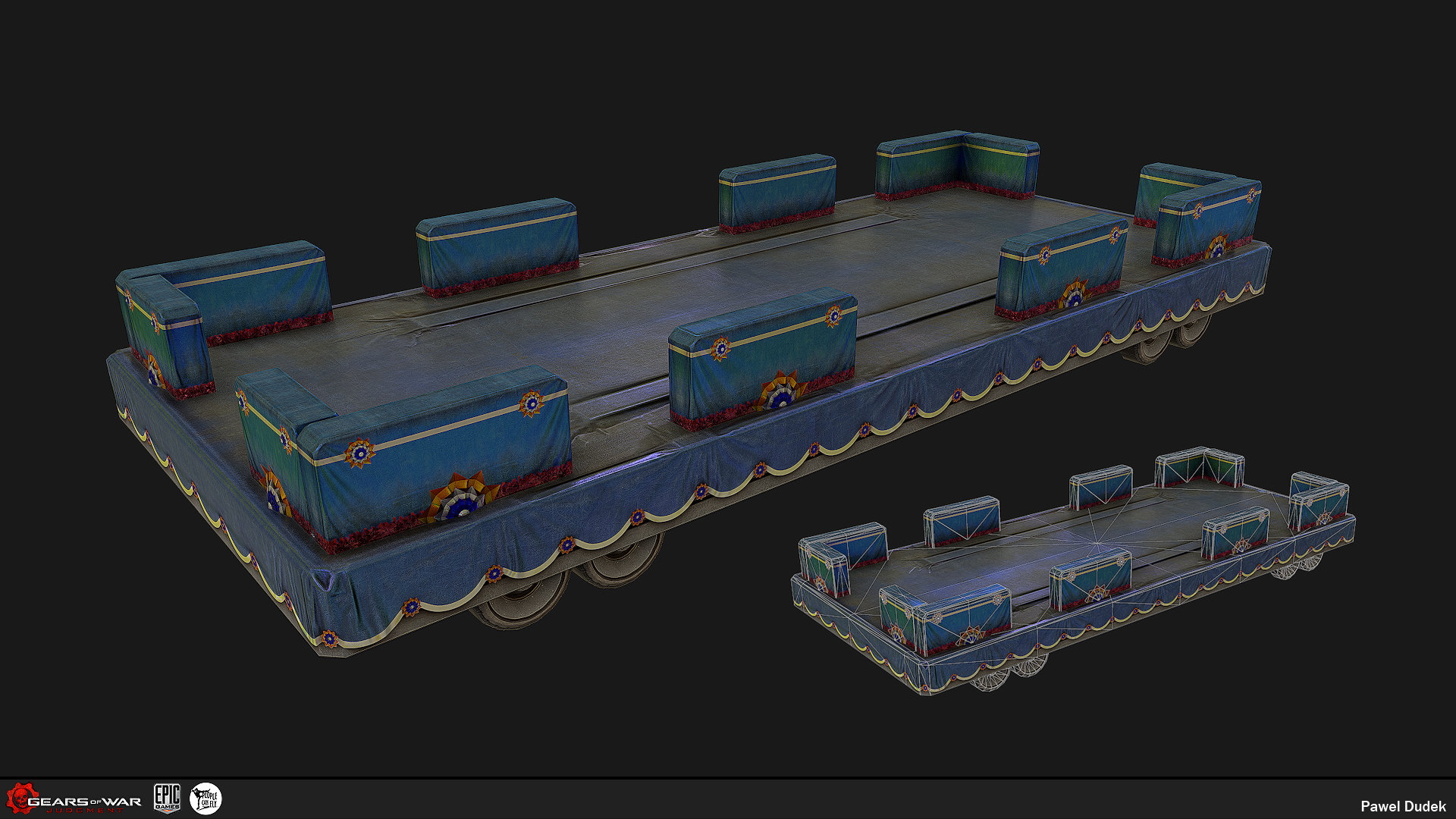Click the GAMES text on the Epic logo
The image size is (1456, 819).
pos(167,805)
